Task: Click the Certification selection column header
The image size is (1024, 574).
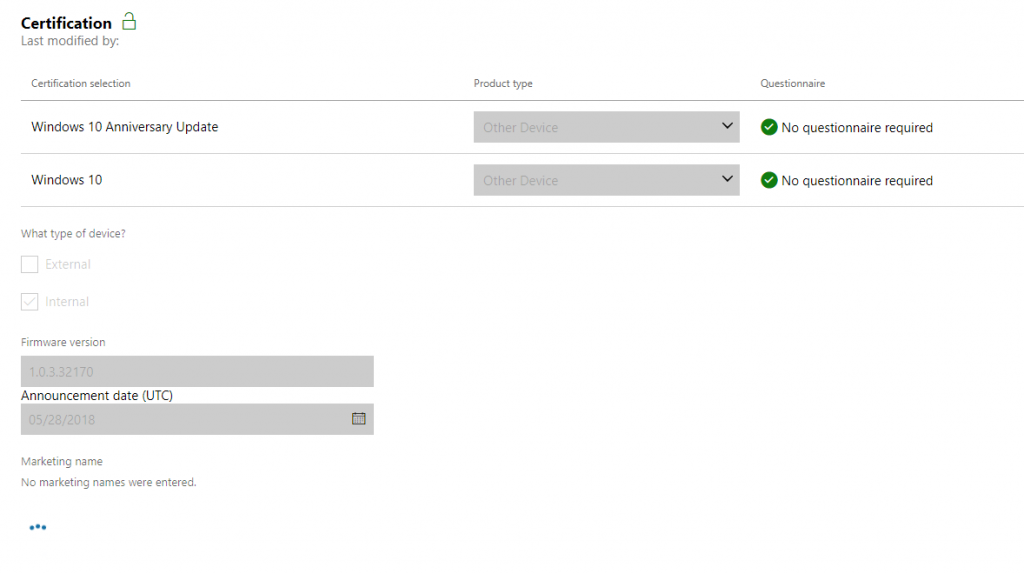Action: tap(81, 84)
